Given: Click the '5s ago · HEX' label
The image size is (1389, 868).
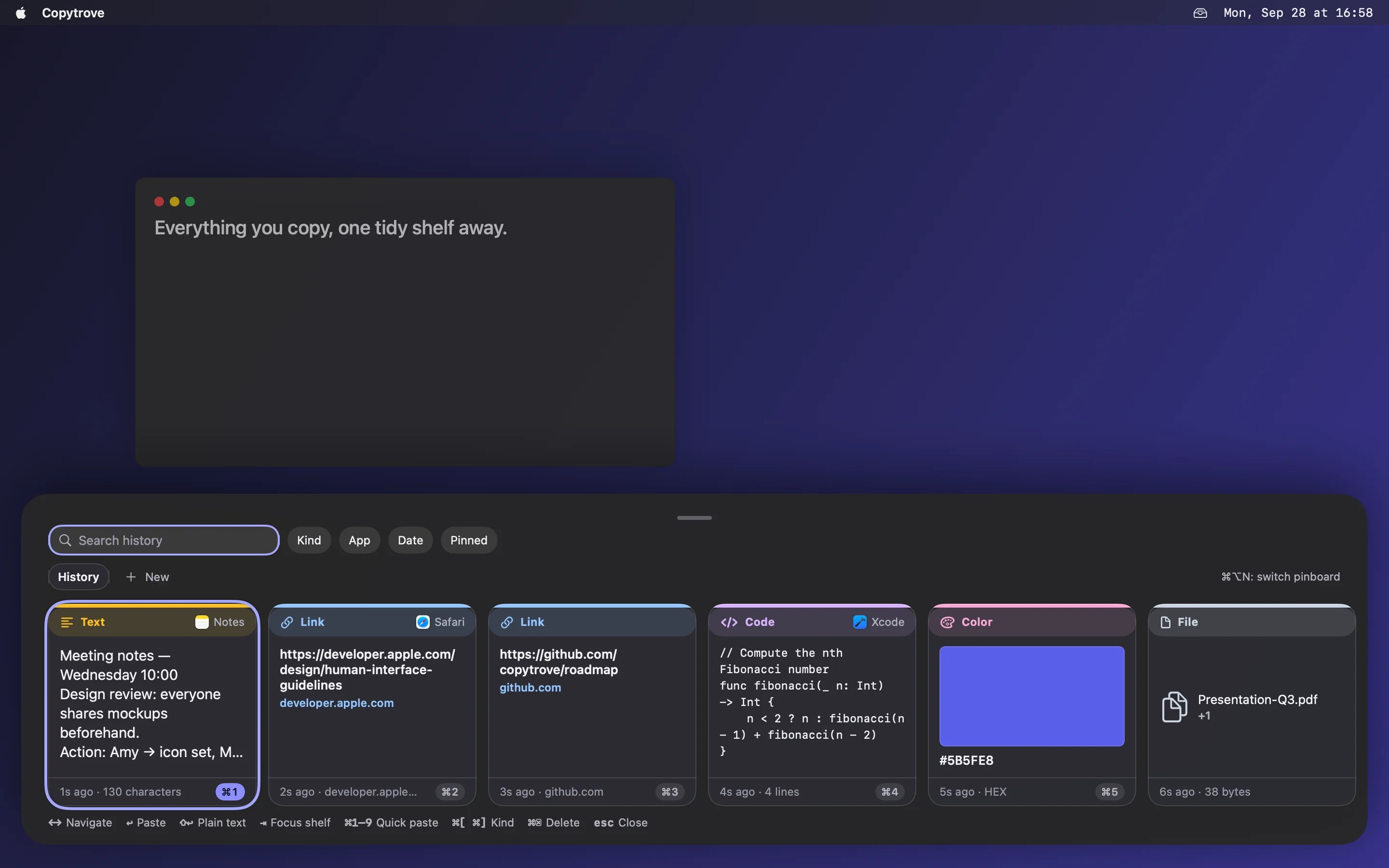Looking at the screenshot, I should coord(972,792).
